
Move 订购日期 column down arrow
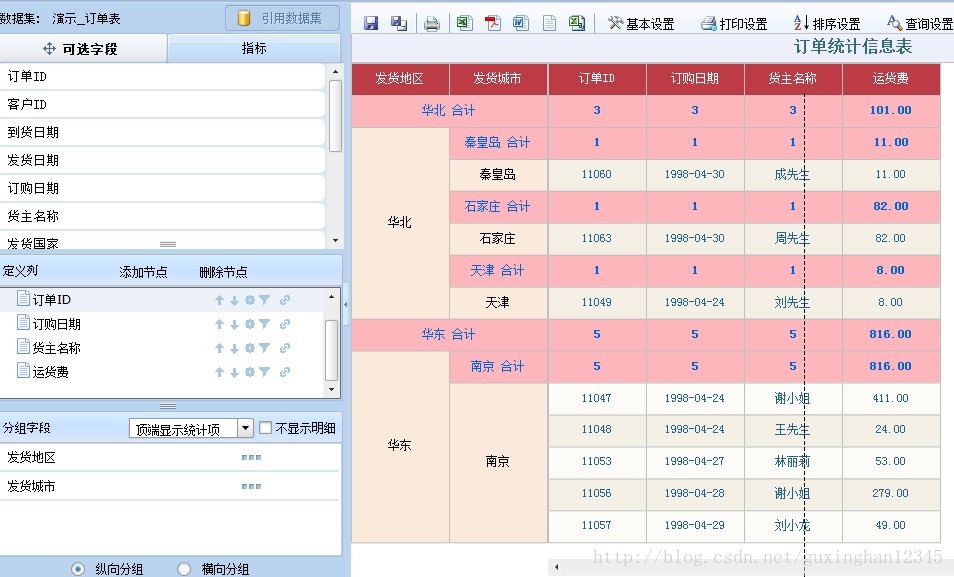pyautogui.click(x=234, y=324)
